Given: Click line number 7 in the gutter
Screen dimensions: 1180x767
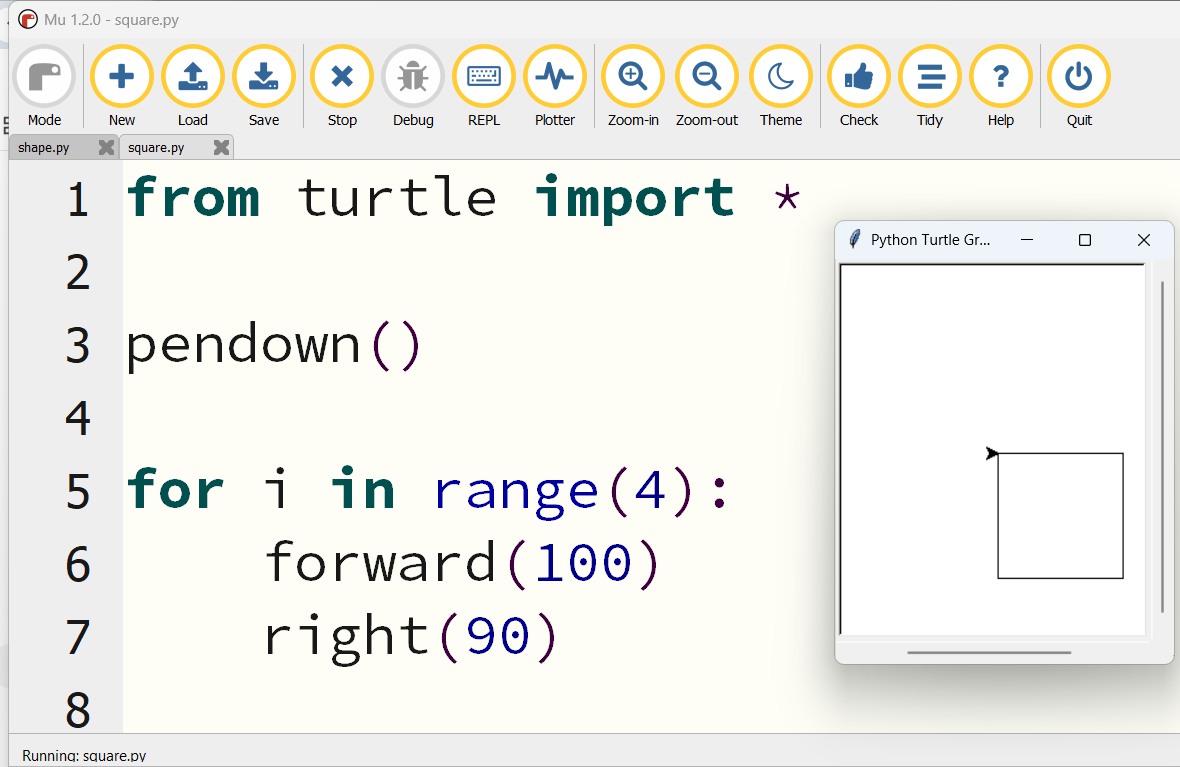Looking at the screenshot, I should point(78,638).
